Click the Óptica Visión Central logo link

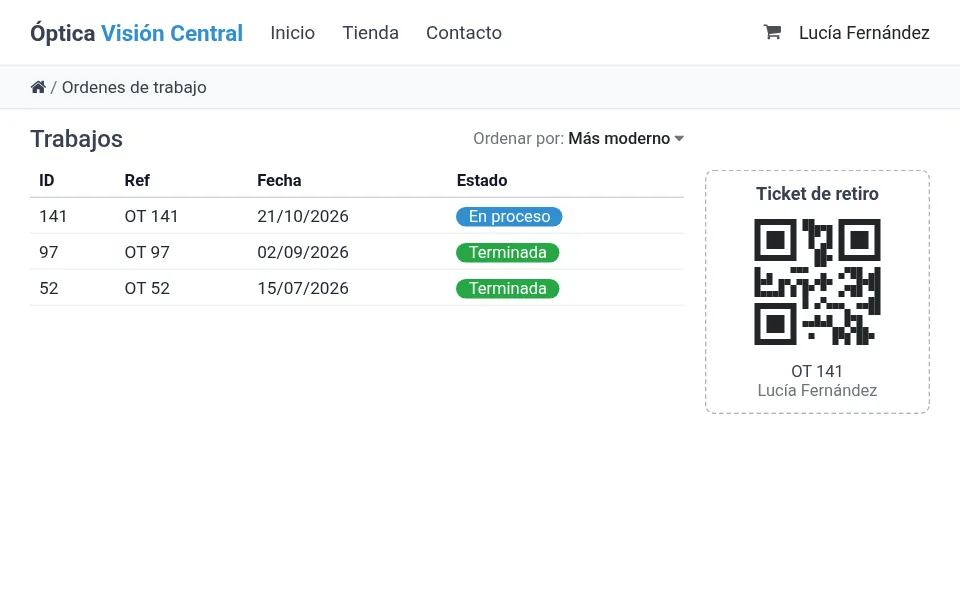(137, 33)
